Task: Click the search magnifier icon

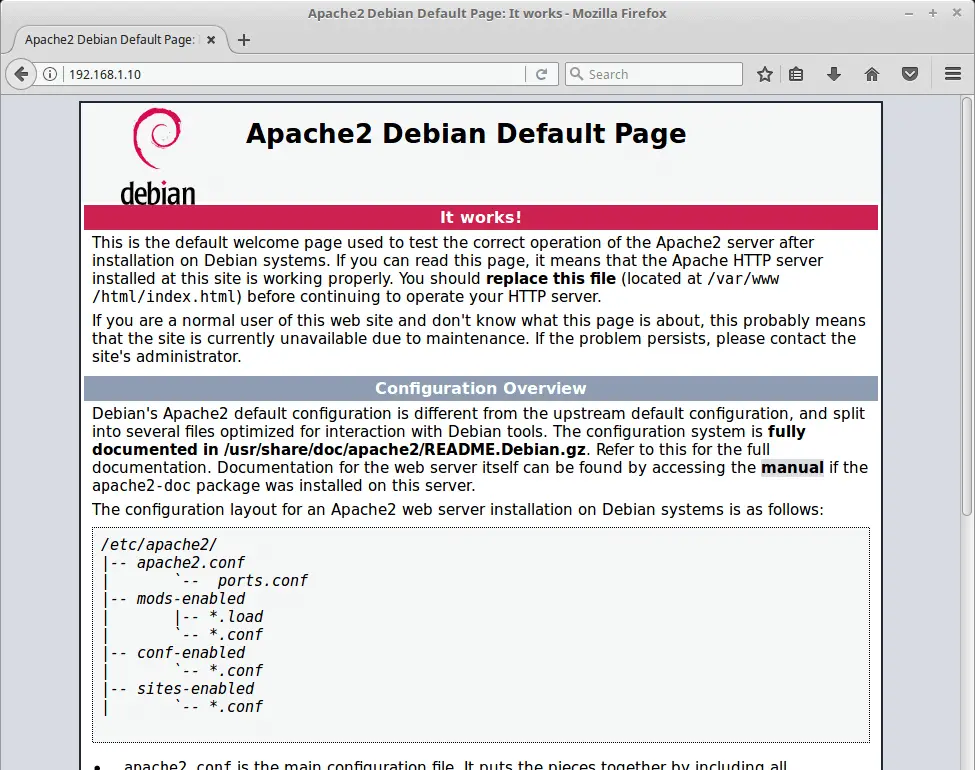Action: [x=576, y=74]
